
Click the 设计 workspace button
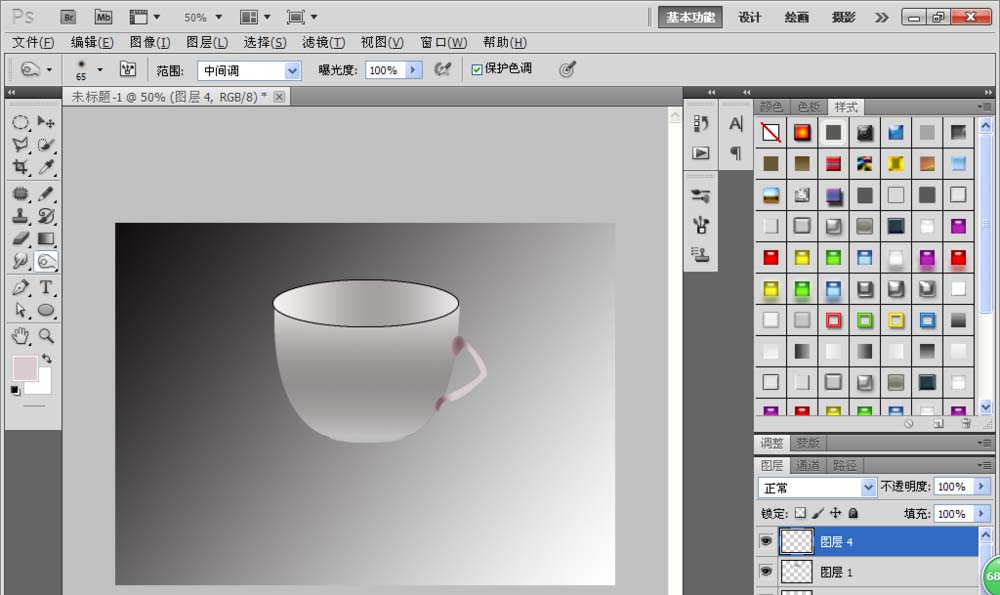(x=749, y=17)
